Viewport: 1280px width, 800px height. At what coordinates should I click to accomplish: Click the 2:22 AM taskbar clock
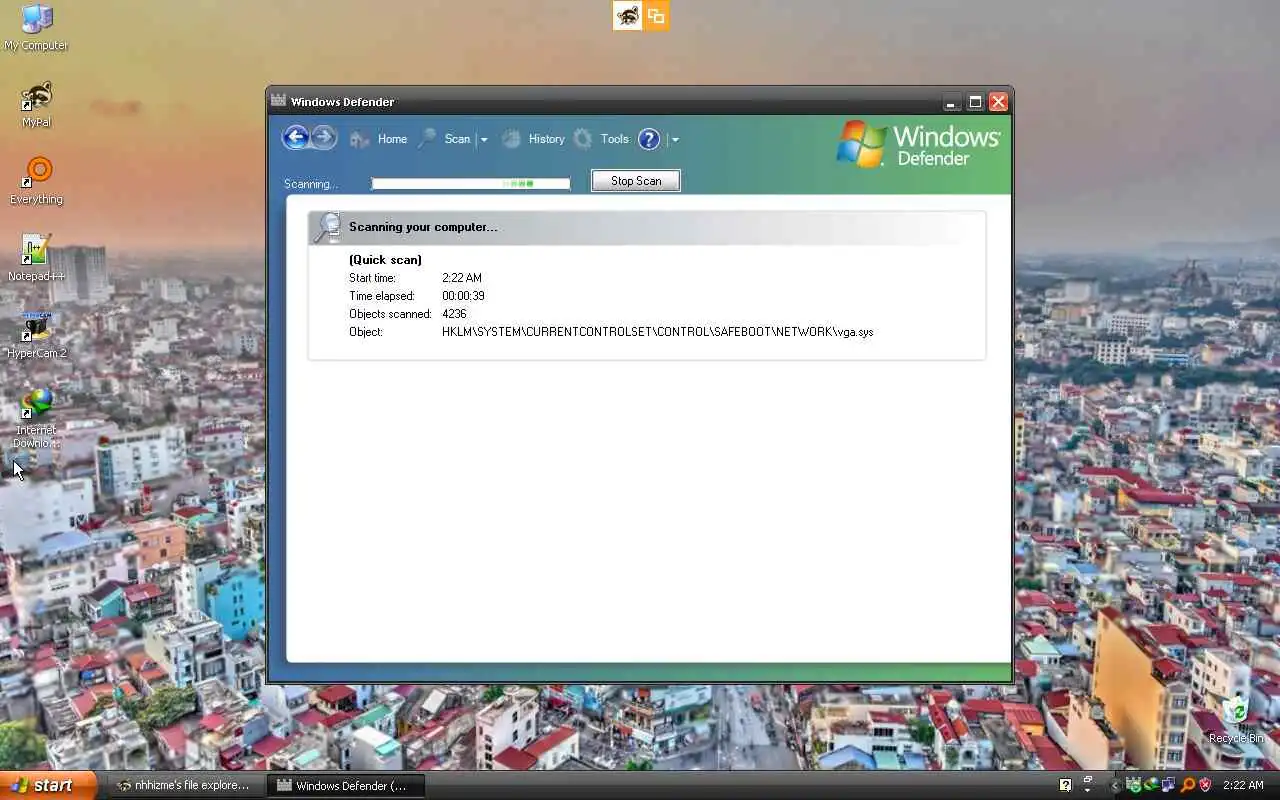pos(1243,785)
